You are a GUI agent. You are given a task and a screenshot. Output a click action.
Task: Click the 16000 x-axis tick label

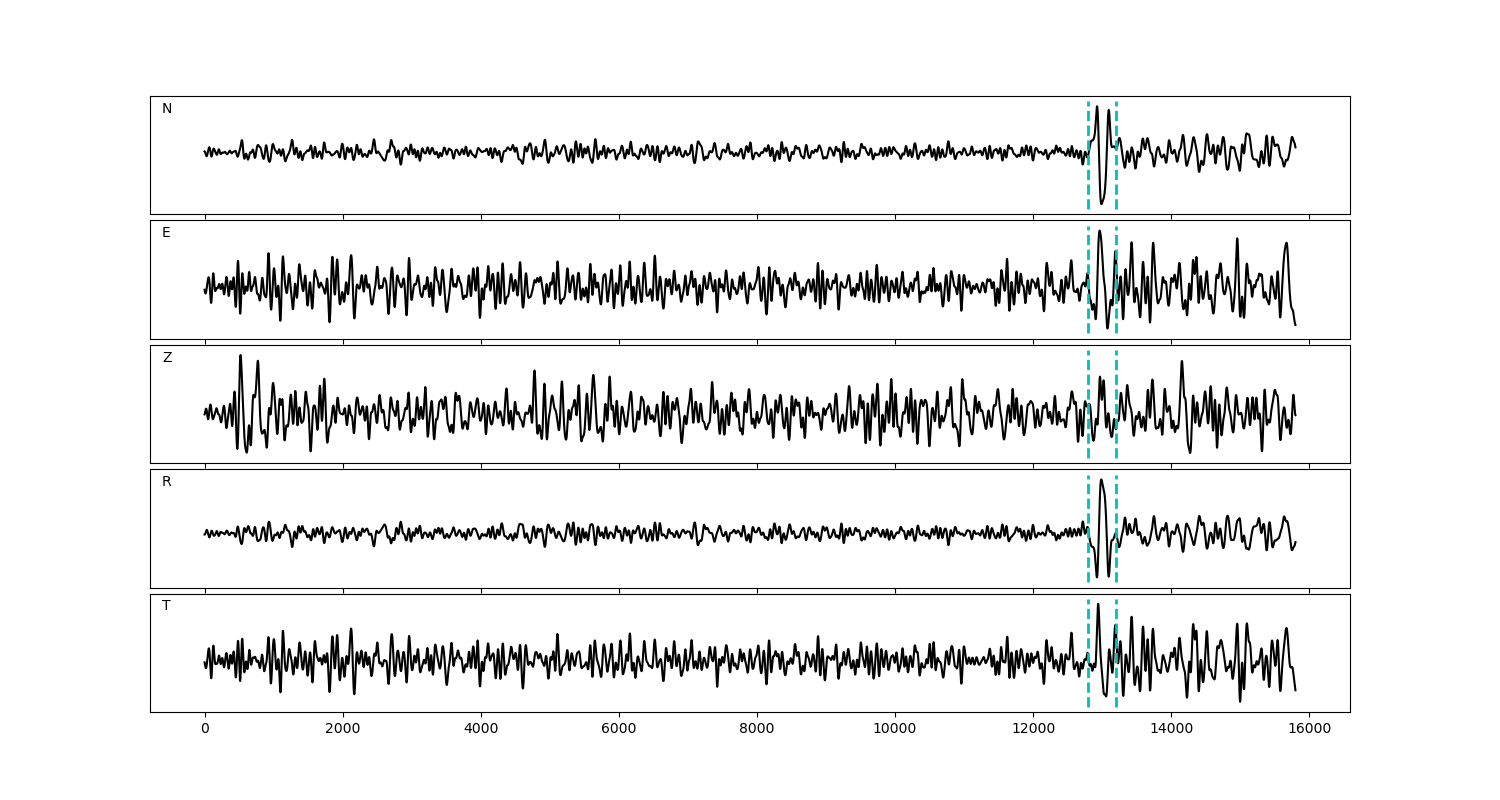(x=1309, y=730)
